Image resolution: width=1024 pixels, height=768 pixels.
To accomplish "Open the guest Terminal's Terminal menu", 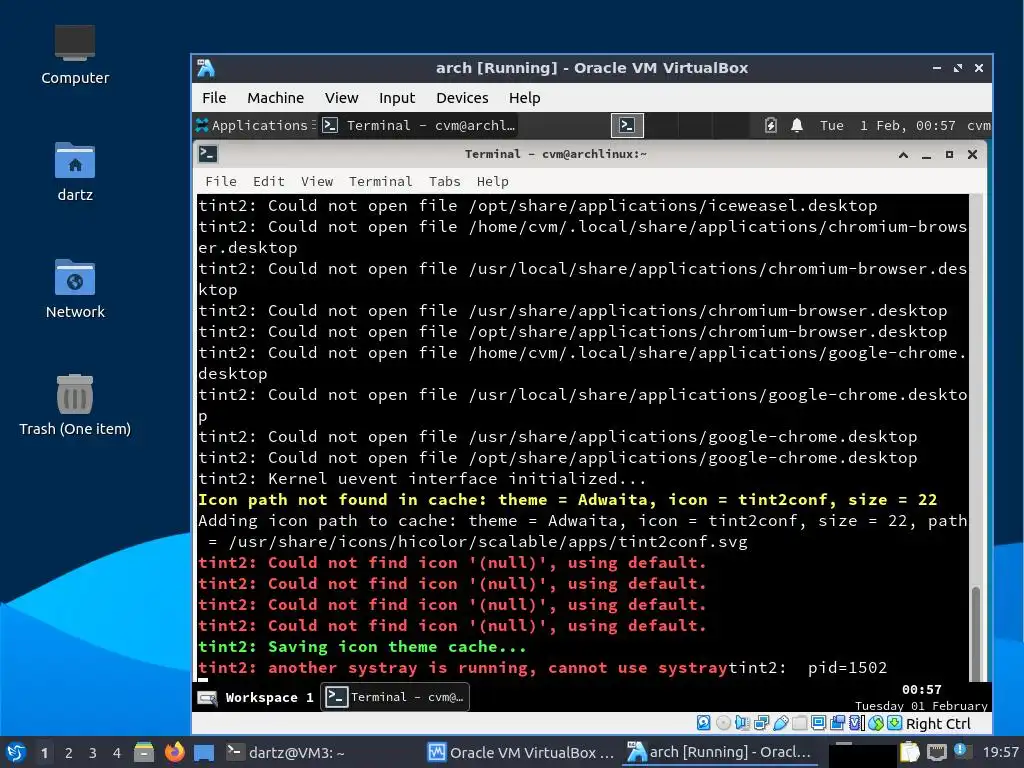I will tap(381, 182).
